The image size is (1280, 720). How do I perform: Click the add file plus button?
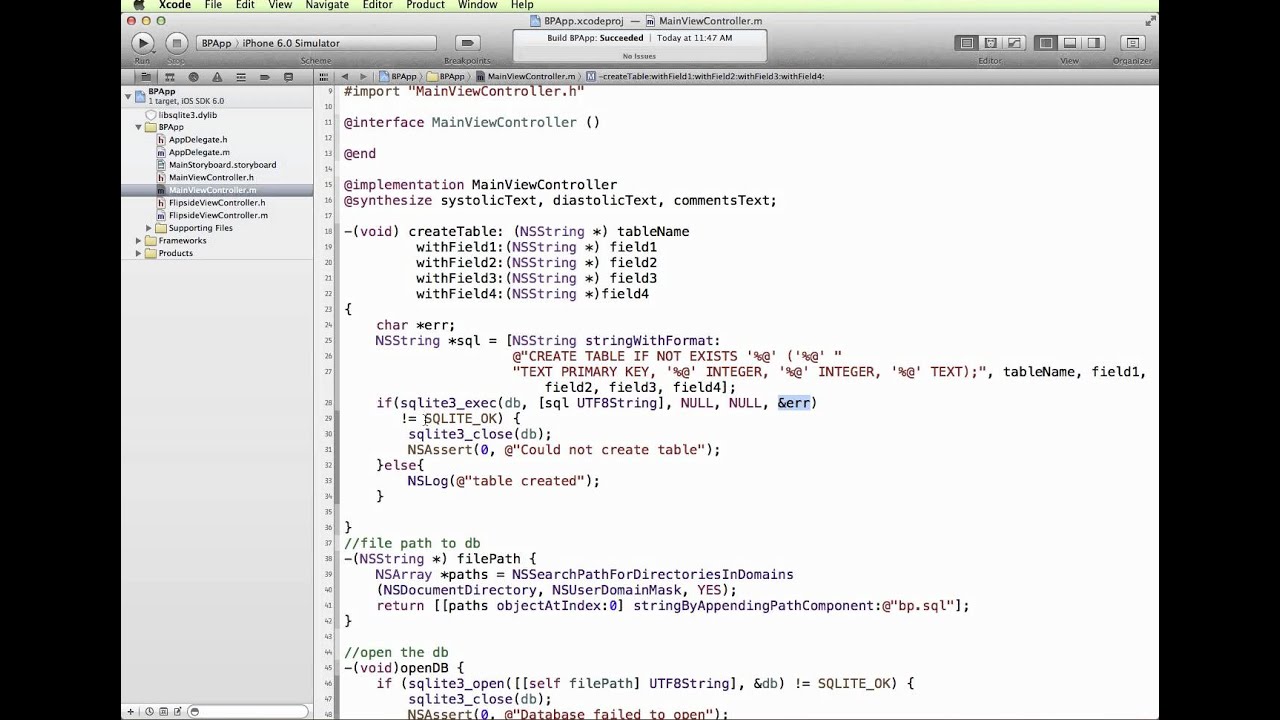(130, 711)
